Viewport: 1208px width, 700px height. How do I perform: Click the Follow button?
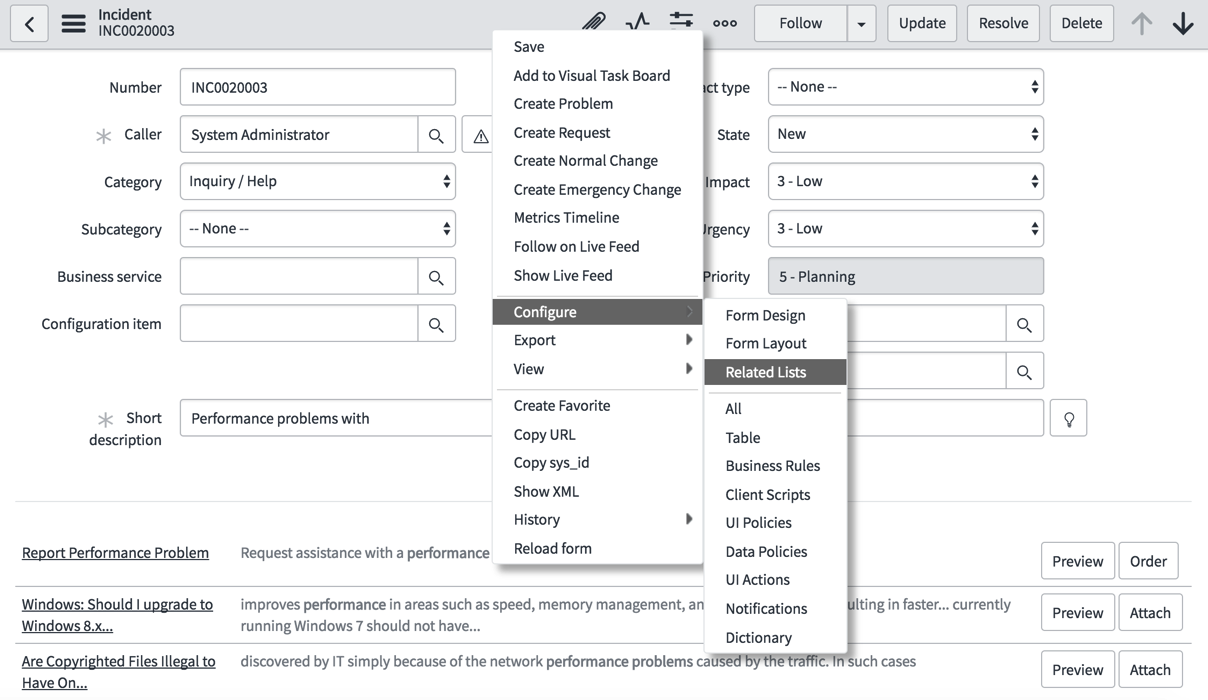pyautogui.click(x=800, y=23)
